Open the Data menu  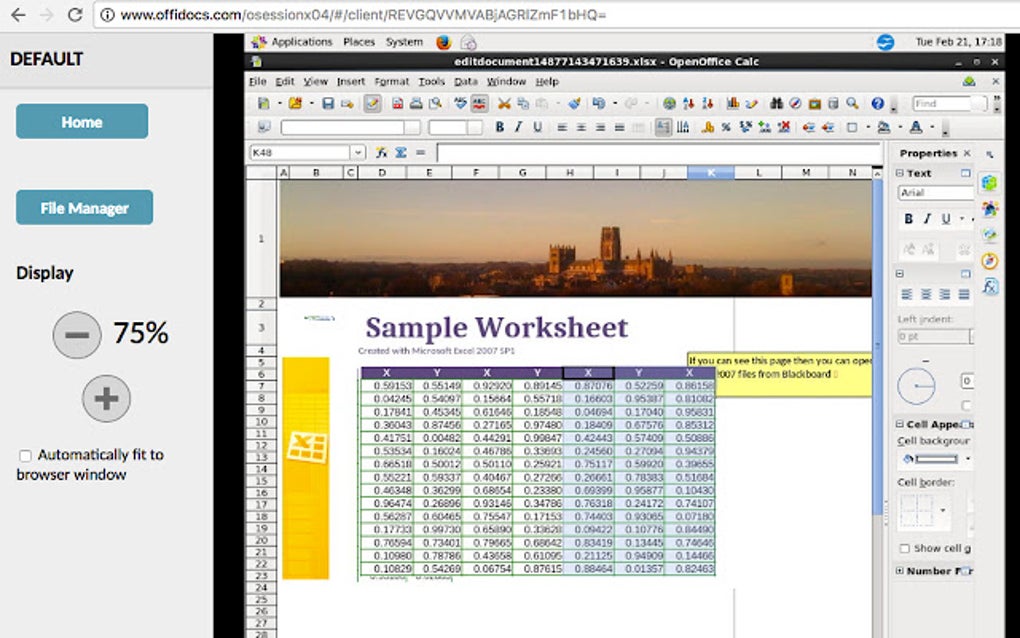[x=466, y=81]
